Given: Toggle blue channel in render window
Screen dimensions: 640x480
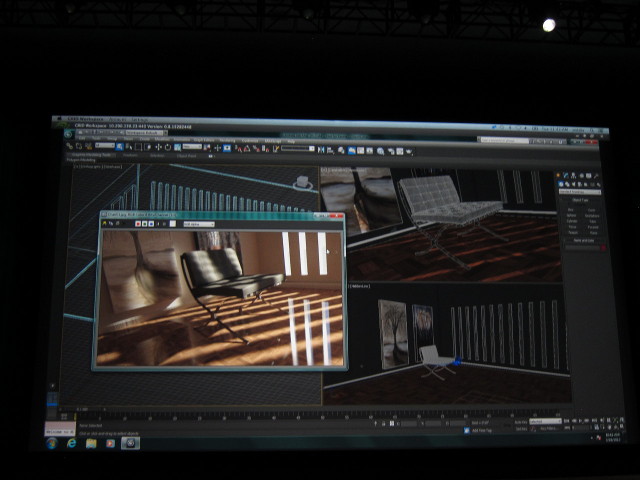Looking at the screenshot, I should coord(151,224).
